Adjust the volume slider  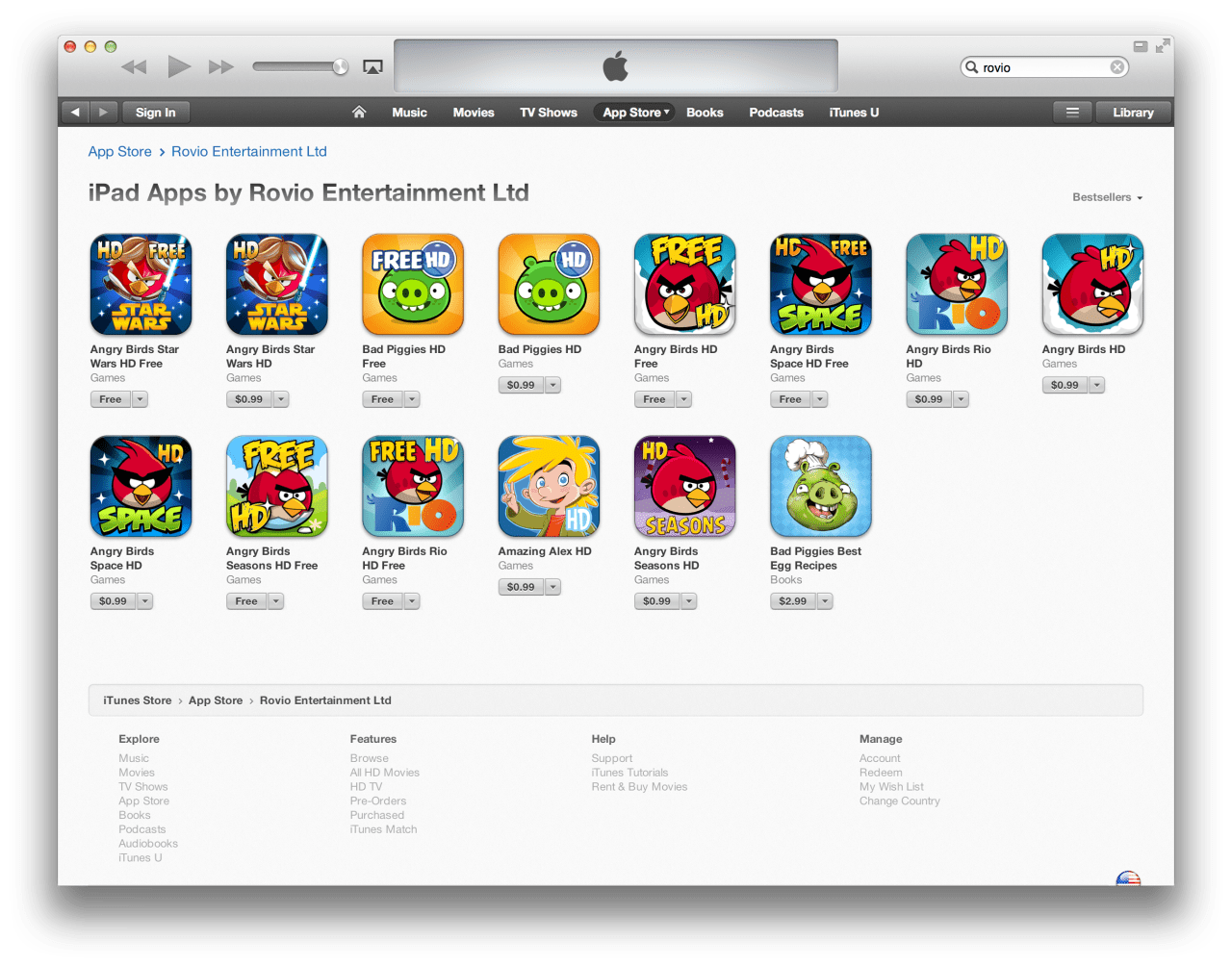pyautogui.click(x=300, y=66)
